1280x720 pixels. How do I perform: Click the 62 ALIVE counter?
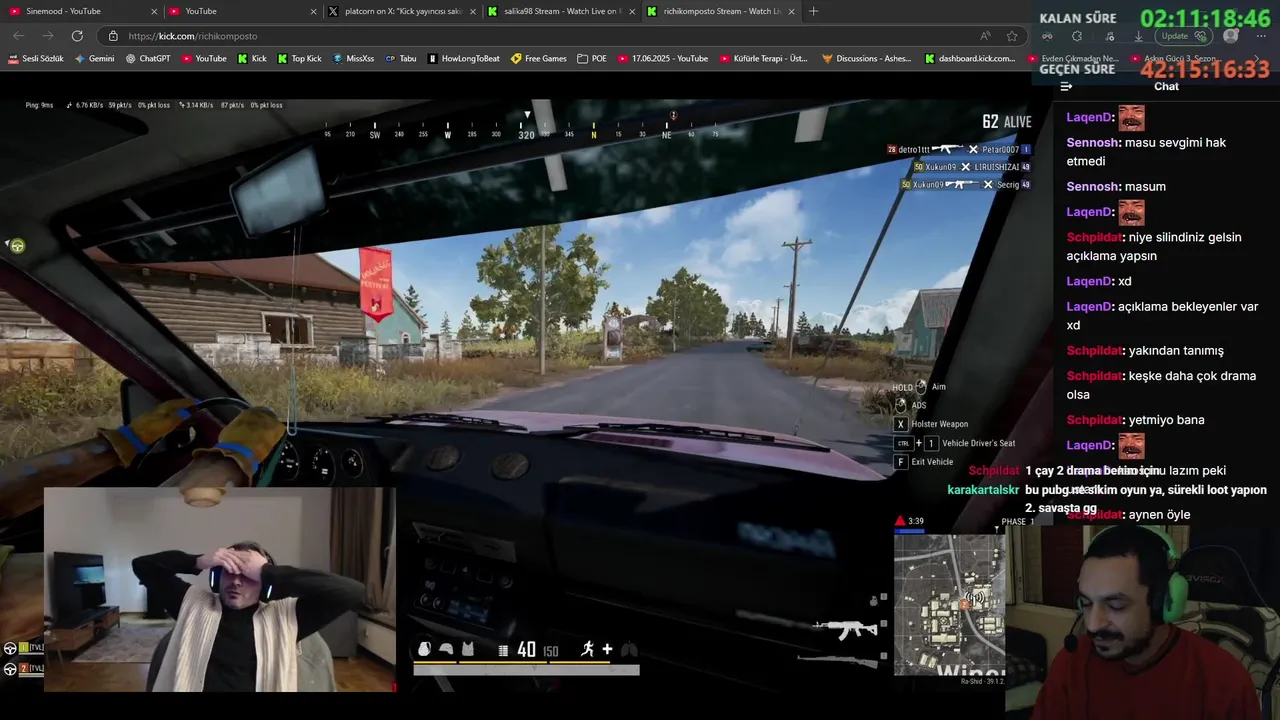[1006, 121]
